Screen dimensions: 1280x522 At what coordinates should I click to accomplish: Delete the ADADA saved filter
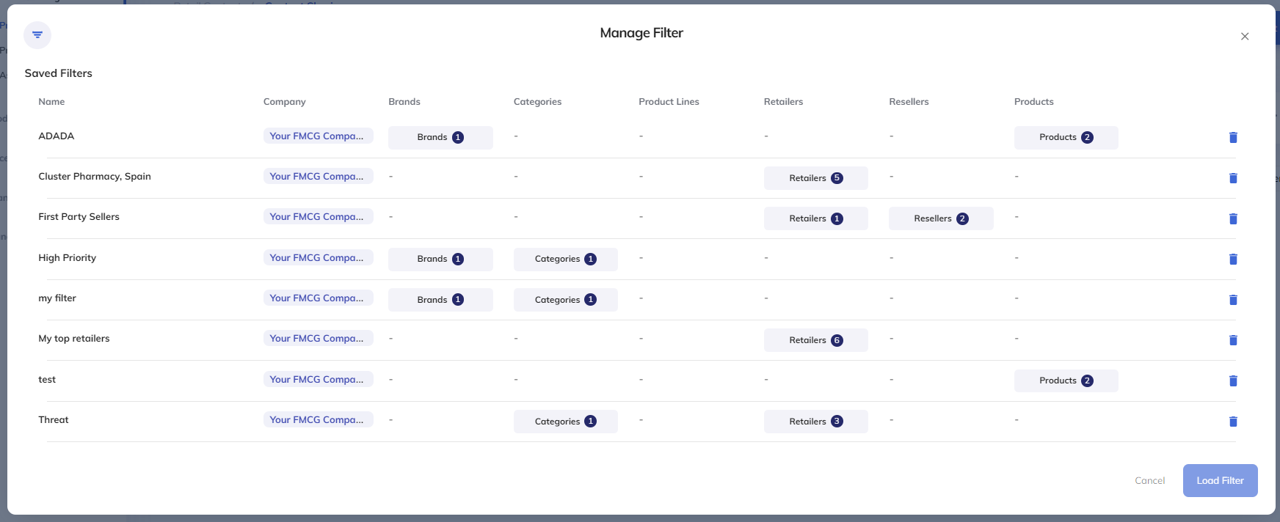[x=1233, y=138]
